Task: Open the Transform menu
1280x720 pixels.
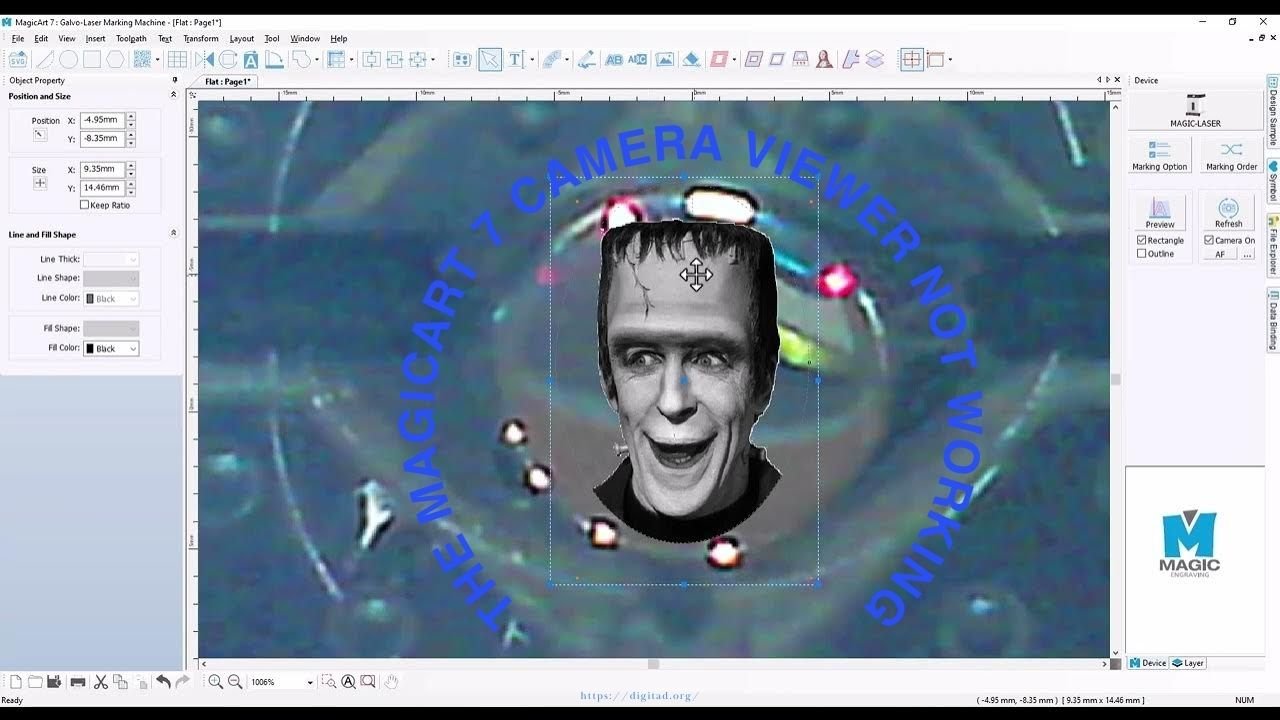Action: [200, 39]
